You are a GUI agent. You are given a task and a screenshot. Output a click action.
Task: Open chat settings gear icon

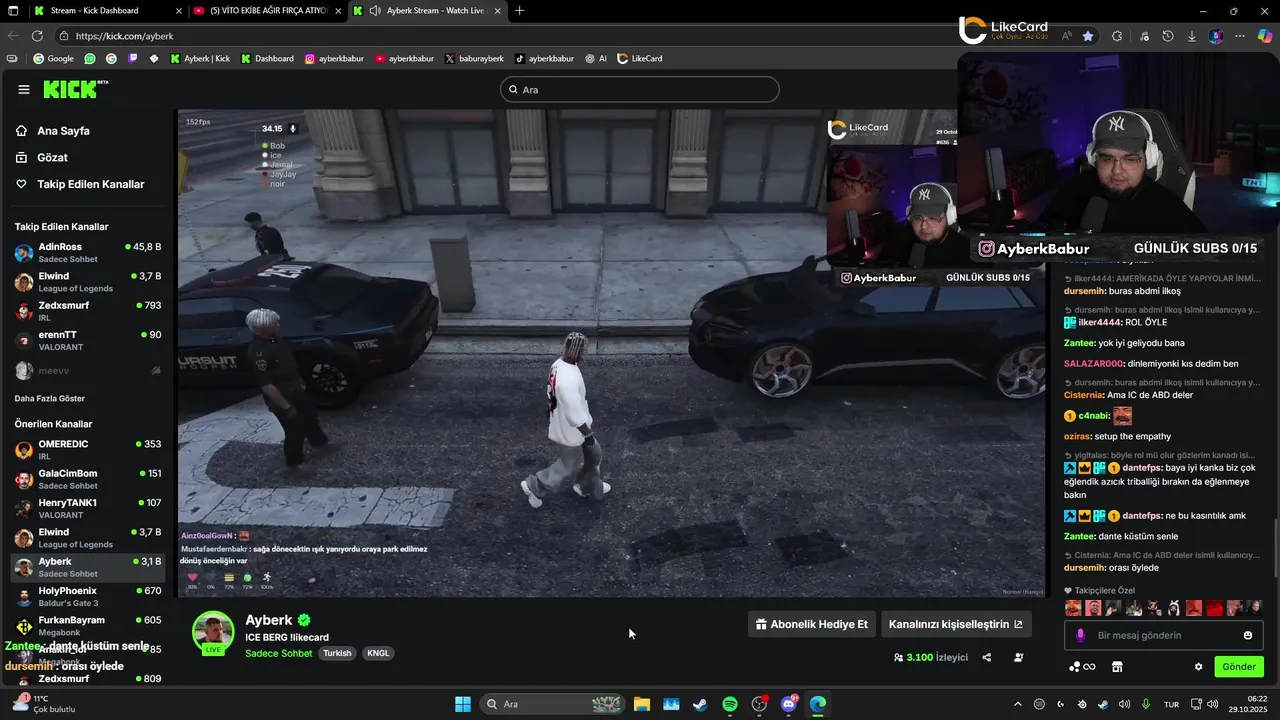[x=1198, y=667]
